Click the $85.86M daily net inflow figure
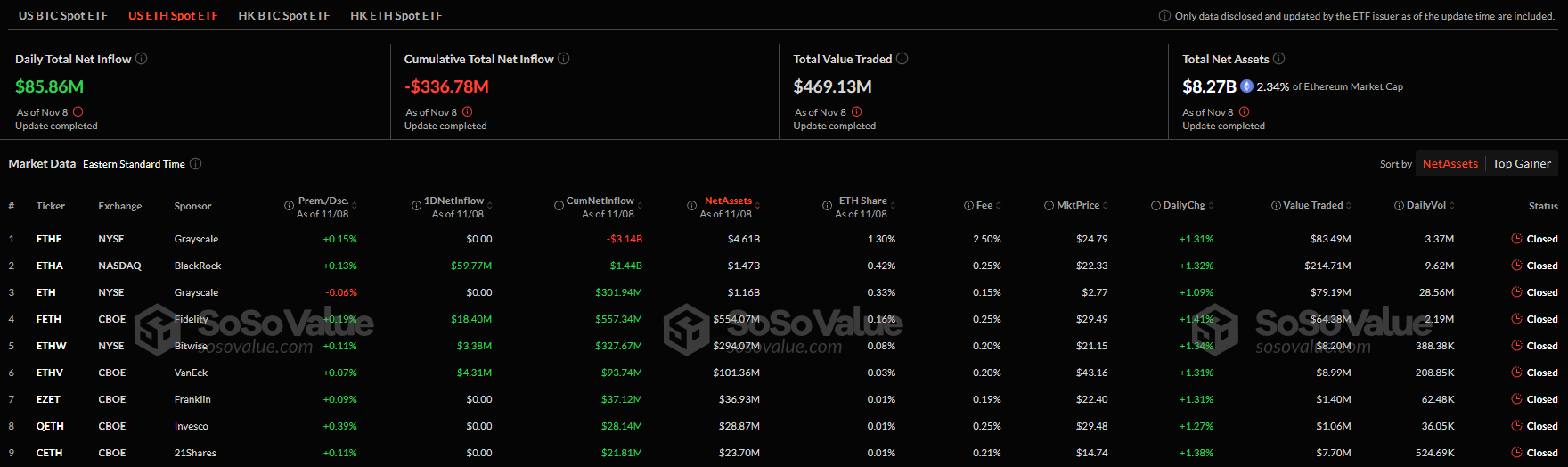The width and height of the screenshot is (1568, 467). click(x=50, y=86)
